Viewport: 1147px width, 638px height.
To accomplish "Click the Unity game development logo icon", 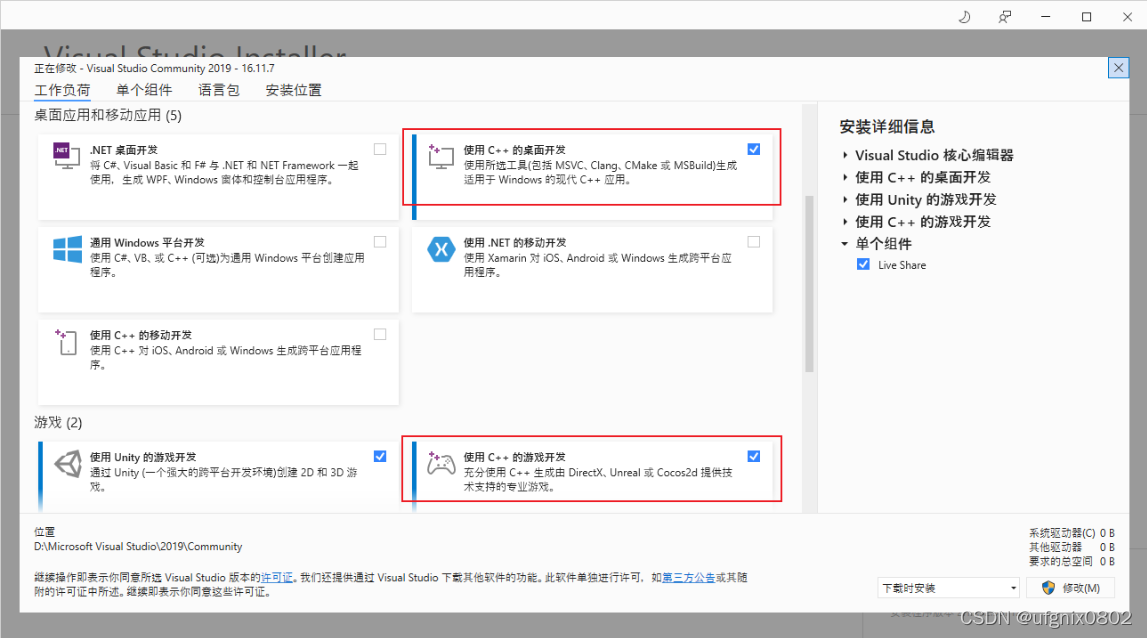I will tap(67, 464).
